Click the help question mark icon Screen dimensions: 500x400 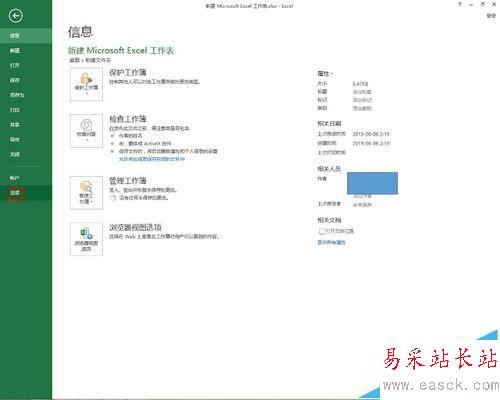tap(460, 5)
